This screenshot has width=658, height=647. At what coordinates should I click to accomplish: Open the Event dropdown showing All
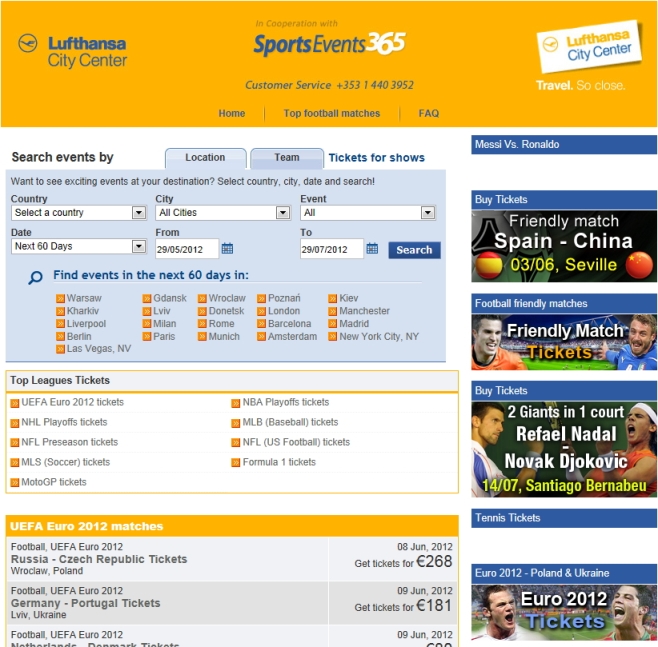(x=368, y=213)
